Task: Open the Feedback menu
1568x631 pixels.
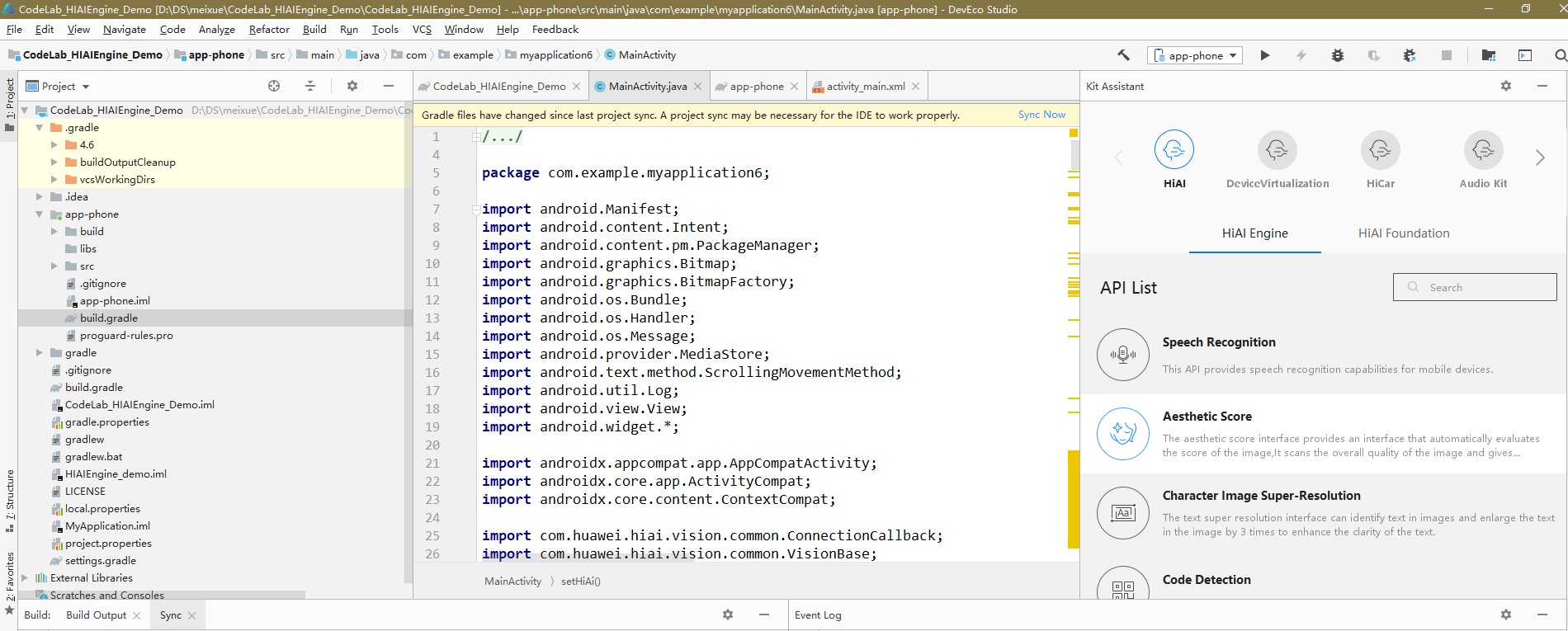Action: [555, 29]
